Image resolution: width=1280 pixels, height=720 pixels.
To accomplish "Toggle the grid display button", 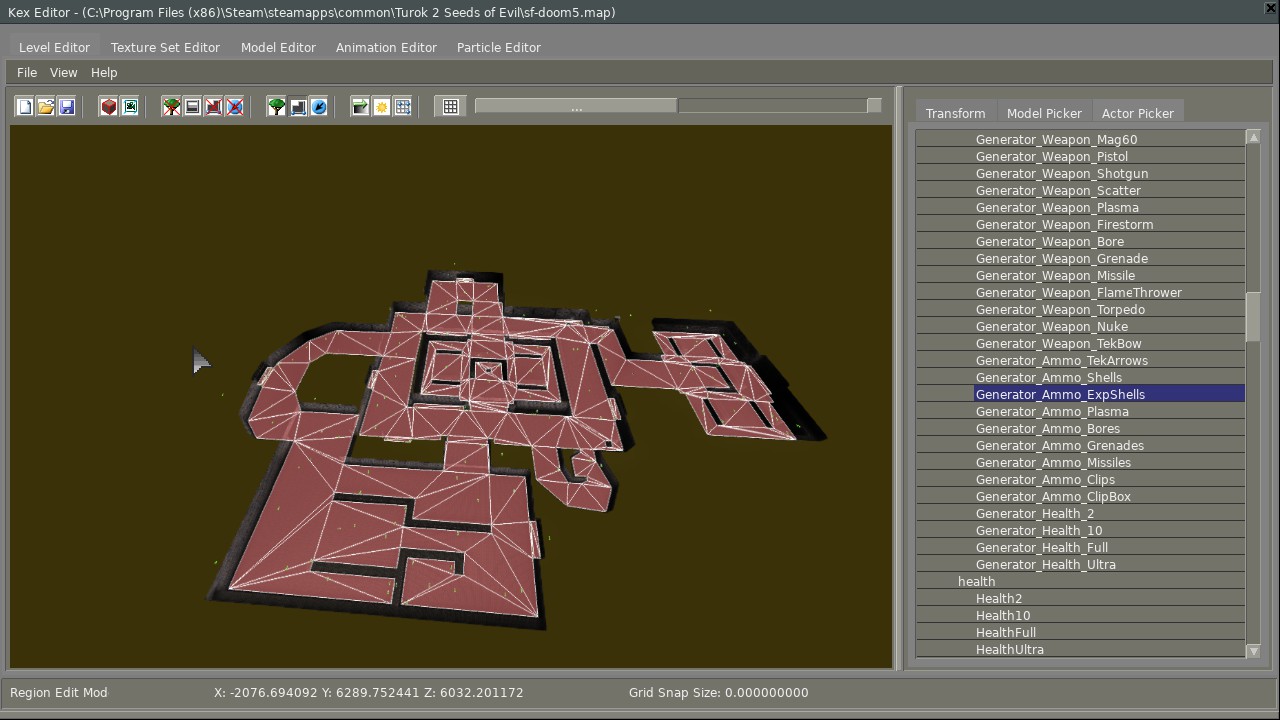I will coord(451,107).
